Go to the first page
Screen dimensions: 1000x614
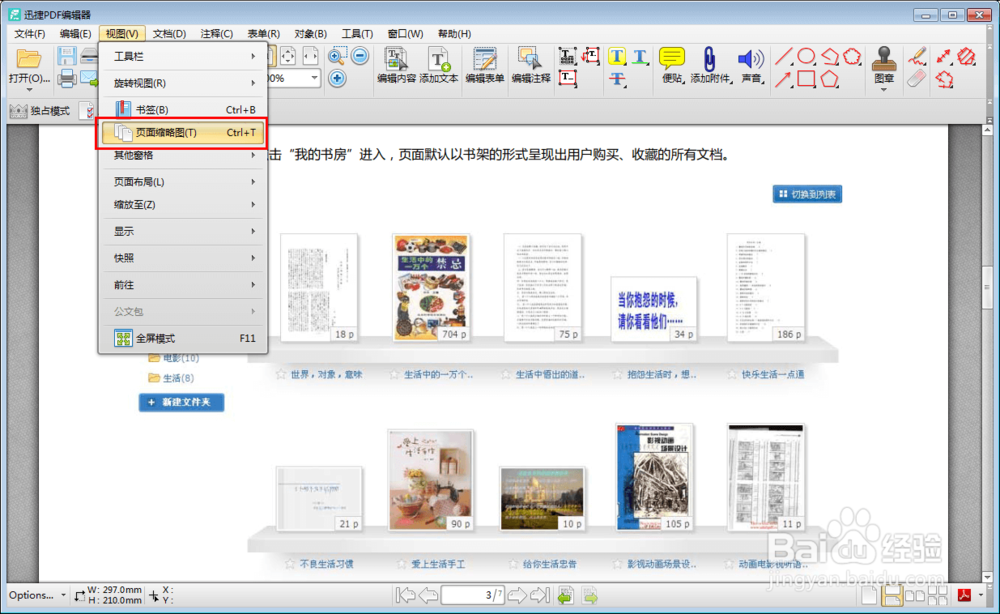tap(405, 596)
